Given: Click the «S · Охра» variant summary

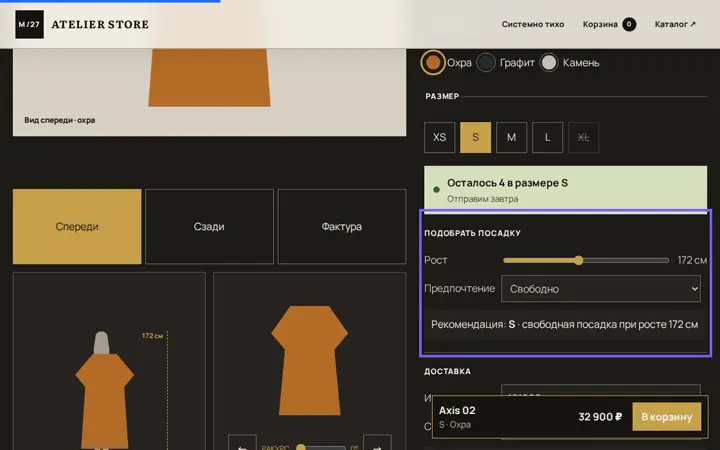Looking at the screenshot, I should 455,425.
